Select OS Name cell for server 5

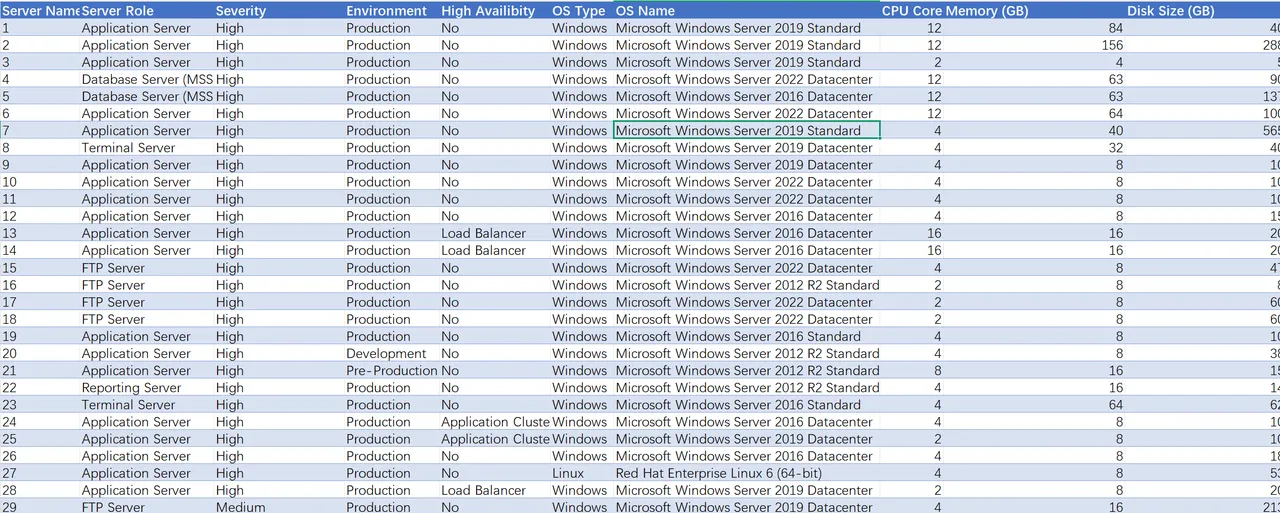746,97
